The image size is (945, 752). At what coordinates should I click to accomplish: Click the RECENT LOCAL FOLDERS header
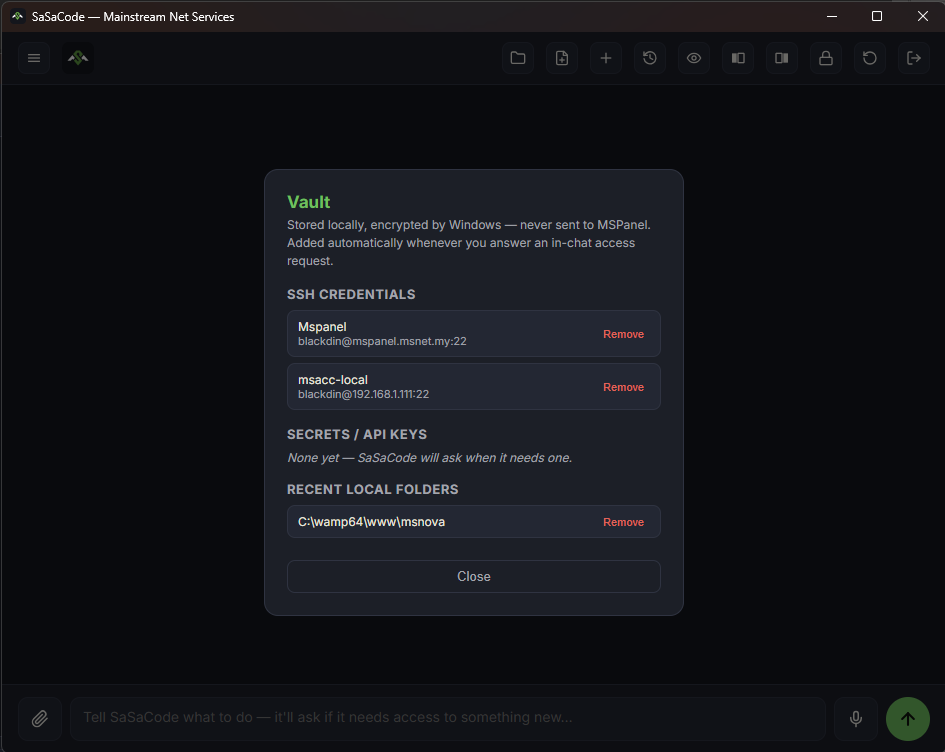tap(372, 489)
